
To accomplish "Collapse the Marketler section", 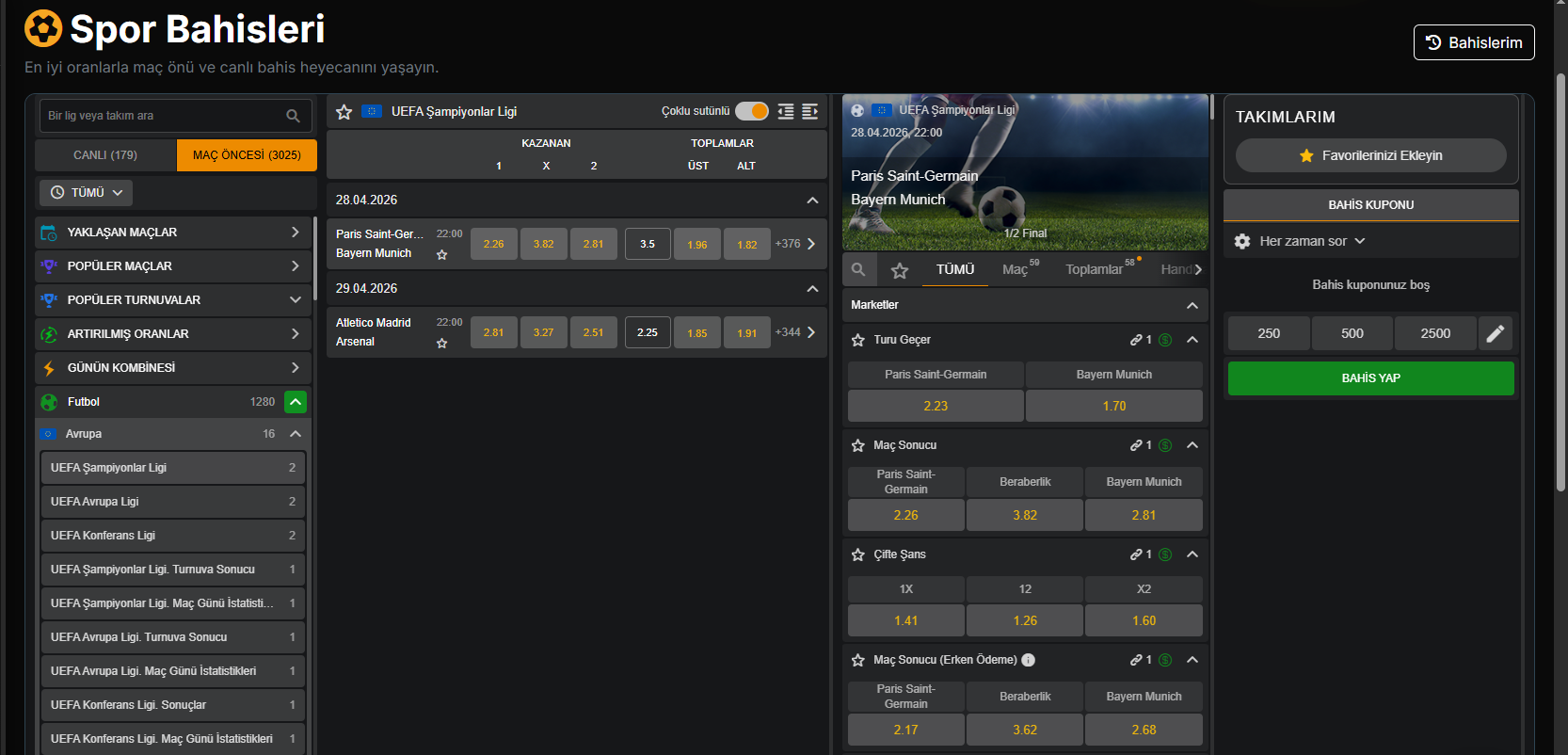I will click(1192, 306).
